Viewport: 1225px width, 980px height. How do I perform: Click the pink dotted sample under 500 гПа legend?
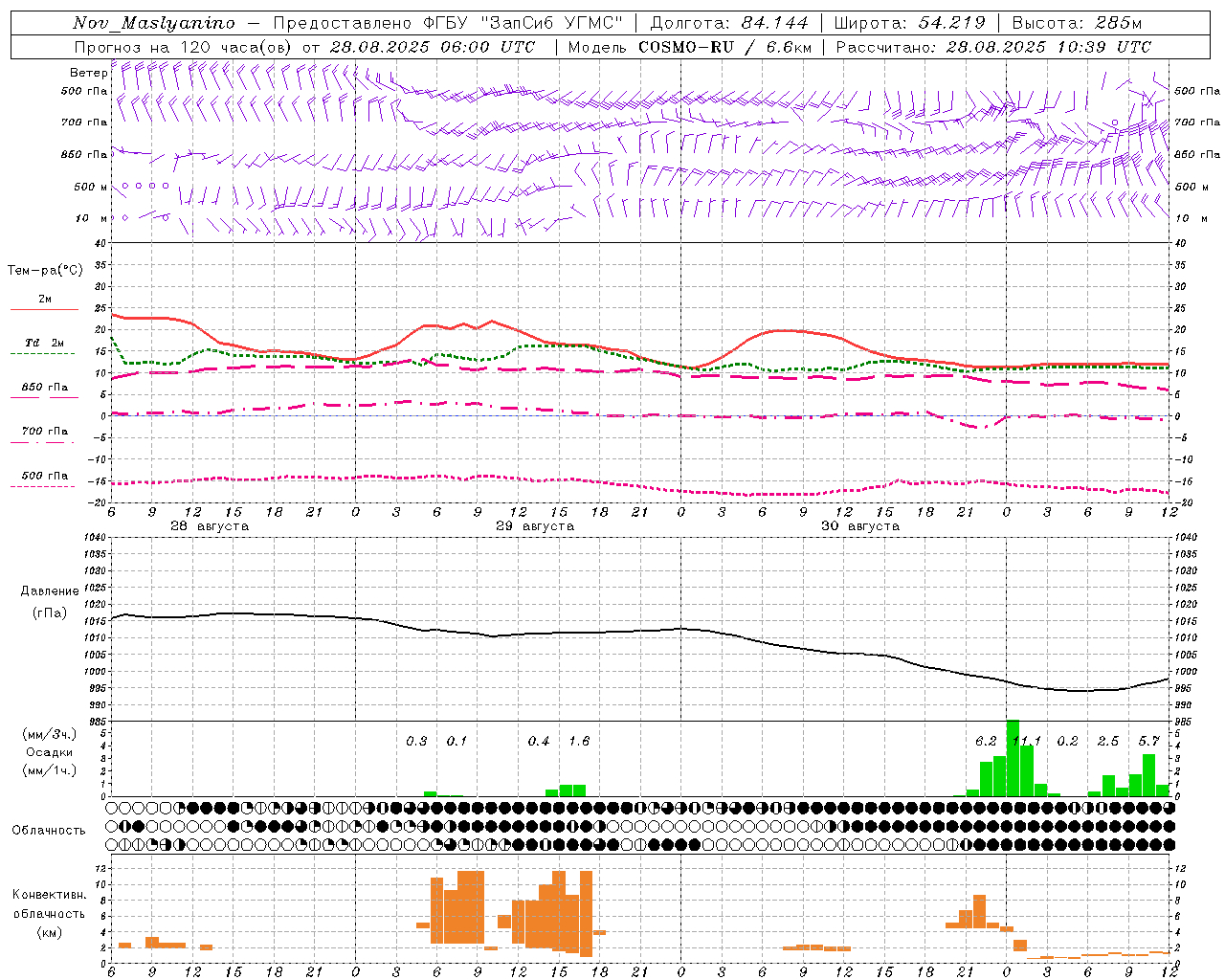42,486
